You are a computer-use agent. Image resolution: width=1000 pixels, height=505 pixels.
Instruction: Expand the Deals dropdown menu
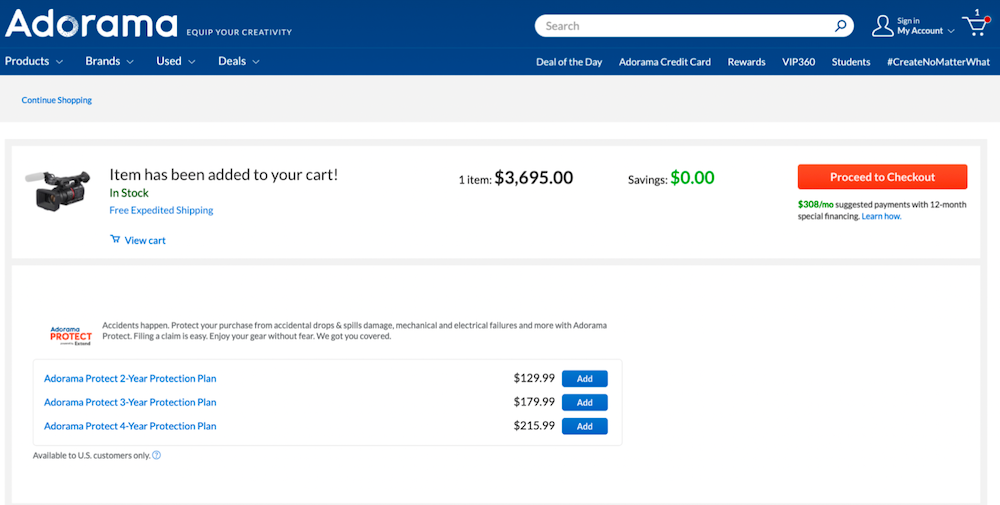[x=239, y=61]
